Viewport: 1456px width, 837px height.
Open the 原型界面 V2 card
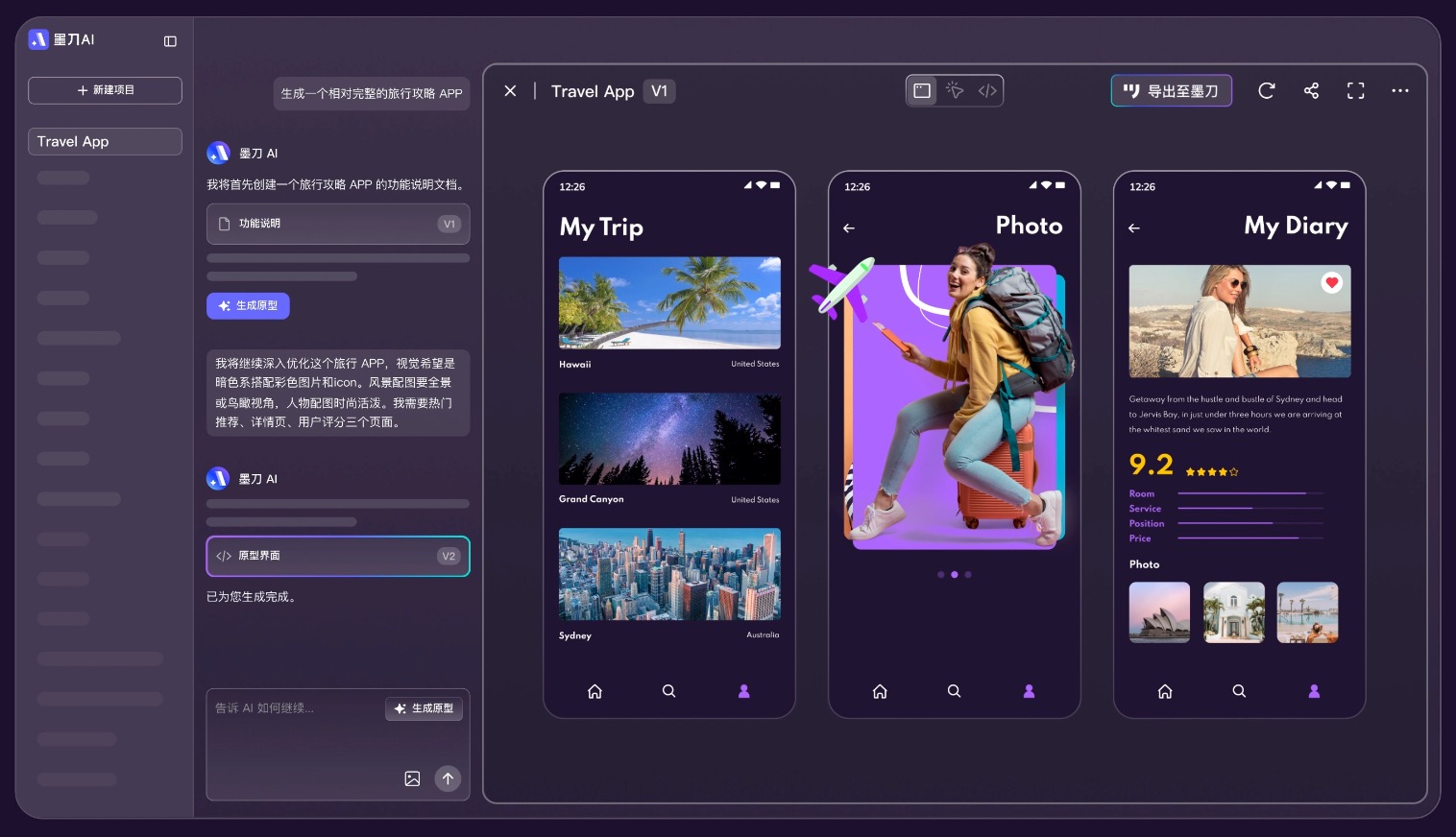click(x=338, y=556)
